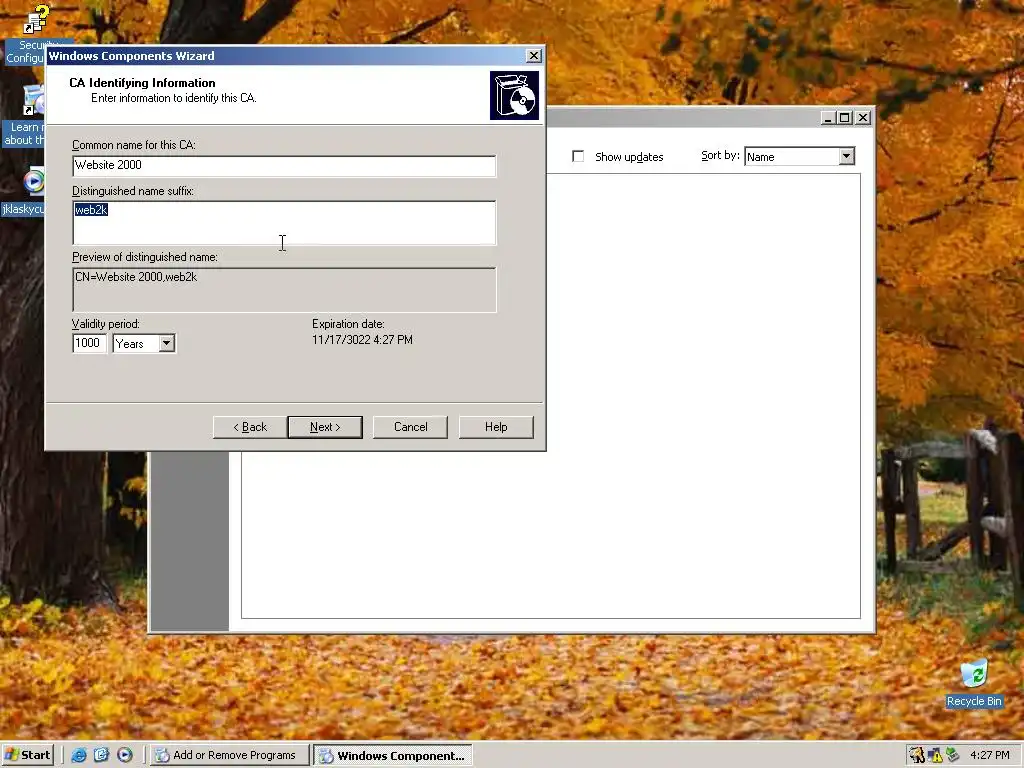Expand the Years validity unit dropdown
This screenshot has width=1024, height=768.
167,344
